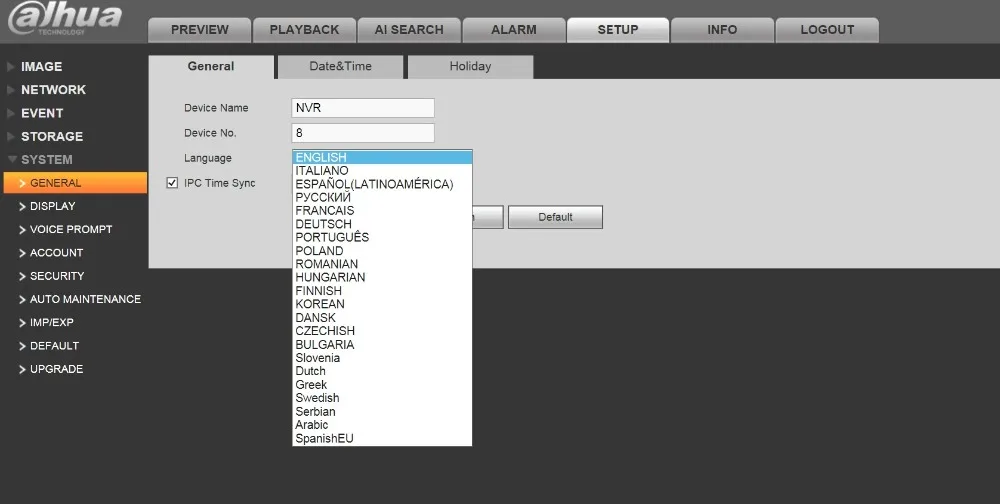Expand the IMAGE section
Viewport: 1000px width, 504px height.
tap(41, 66)
